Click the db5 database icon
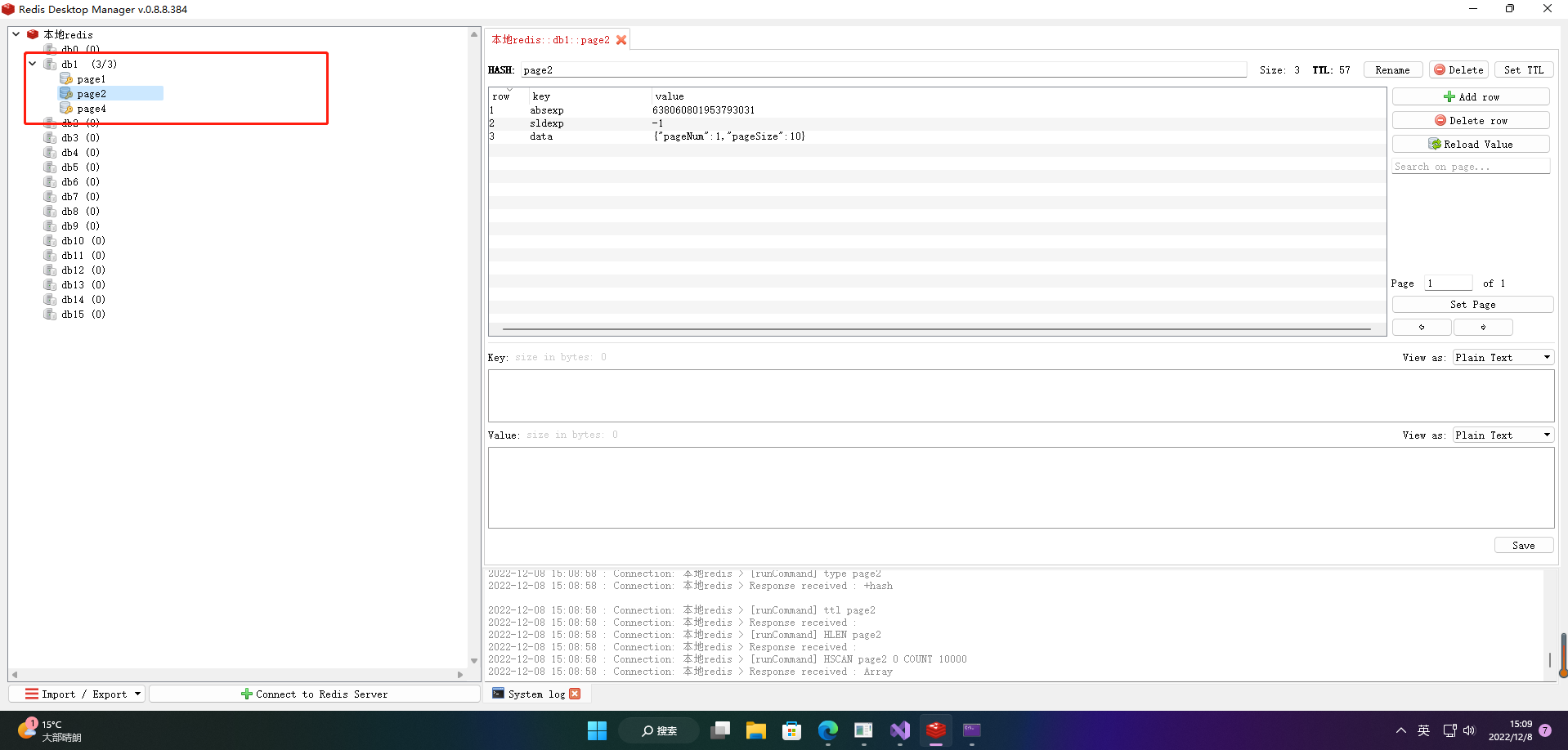Image resolution: width=1568 pixels, height=750 pixels. pos(50,167)
